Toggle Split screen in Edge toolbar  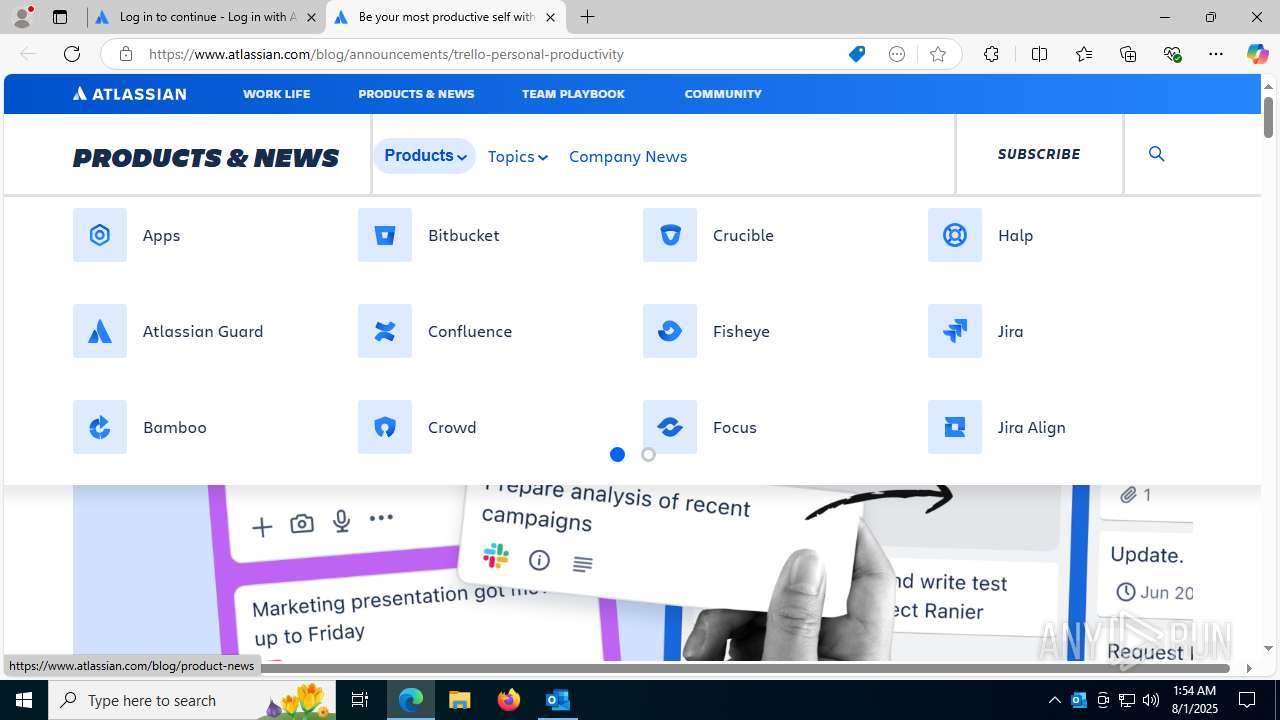pyautogui.click(x=1039, y=54)
